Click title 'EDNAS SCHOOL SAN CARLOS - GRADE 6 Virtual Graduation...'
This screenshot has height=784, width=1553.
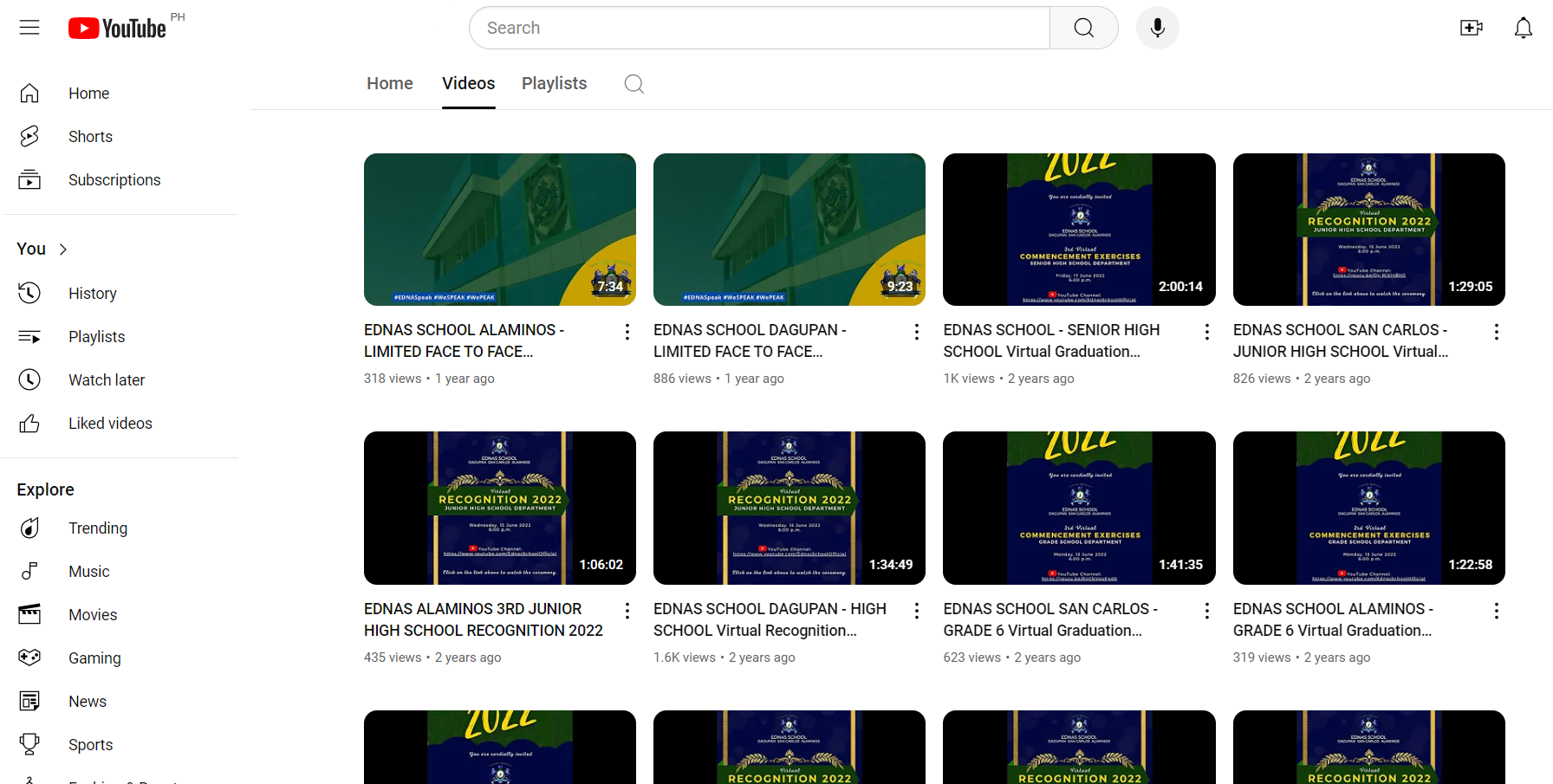pos(1050,620)
